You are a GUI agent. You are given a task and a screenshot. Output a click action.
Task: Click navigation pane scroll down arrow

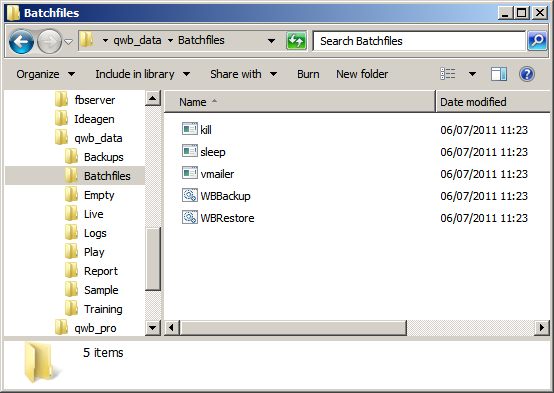tap(153, 328)
